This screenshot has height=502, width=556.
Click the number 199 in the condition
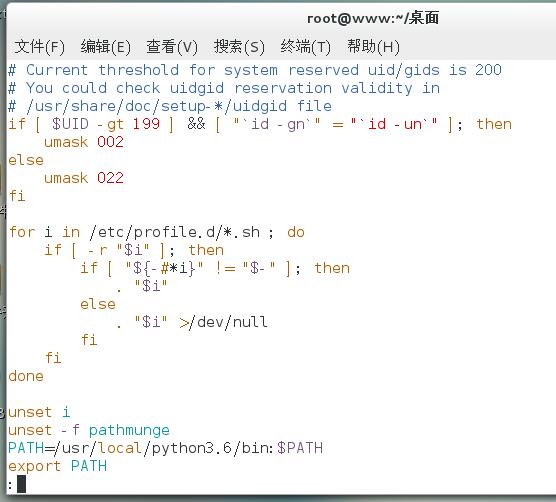[x=146, y=124]
